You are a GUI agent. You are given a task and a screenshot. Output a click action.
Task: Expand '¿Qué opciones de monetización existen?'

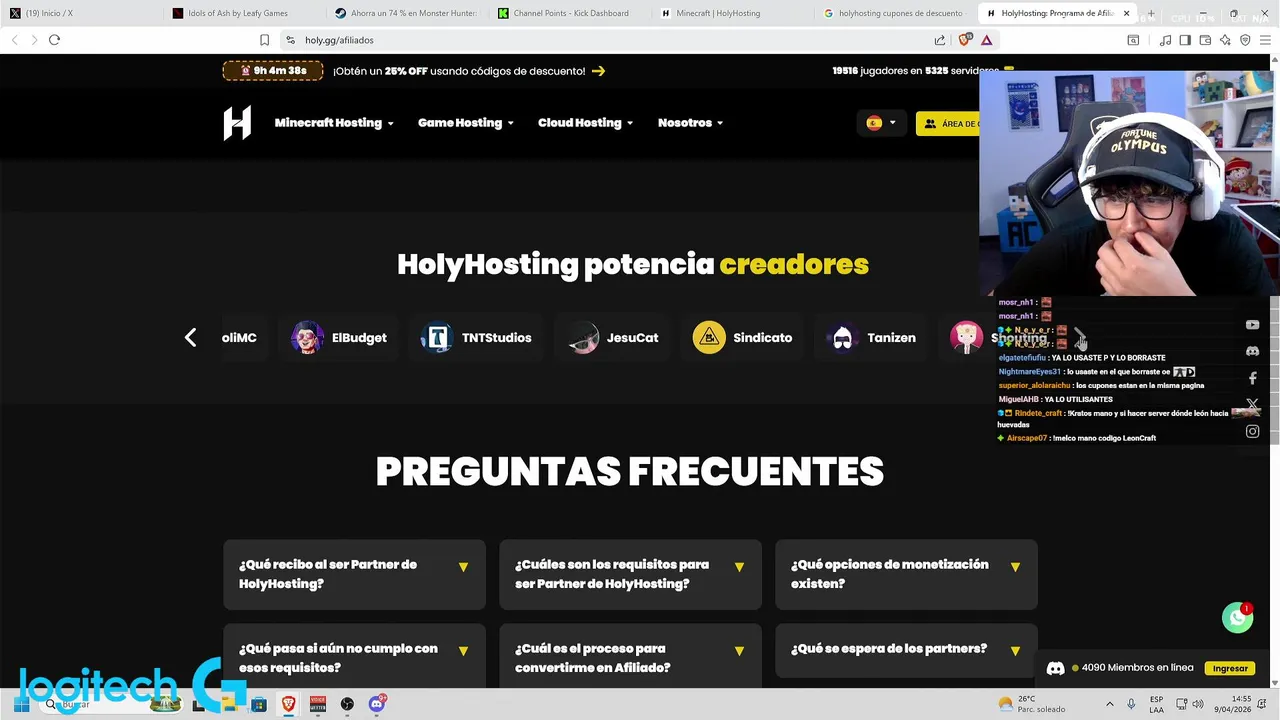(906, 574)
